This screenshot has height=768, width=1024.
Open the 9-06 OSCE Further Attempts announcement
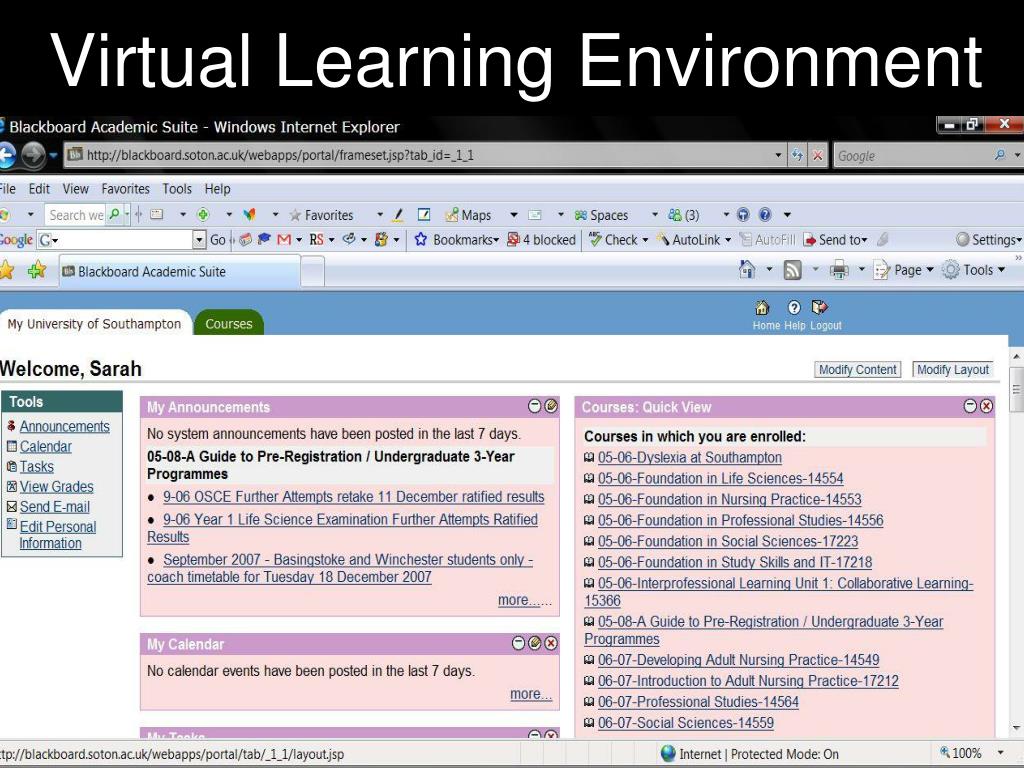(353, 496)
